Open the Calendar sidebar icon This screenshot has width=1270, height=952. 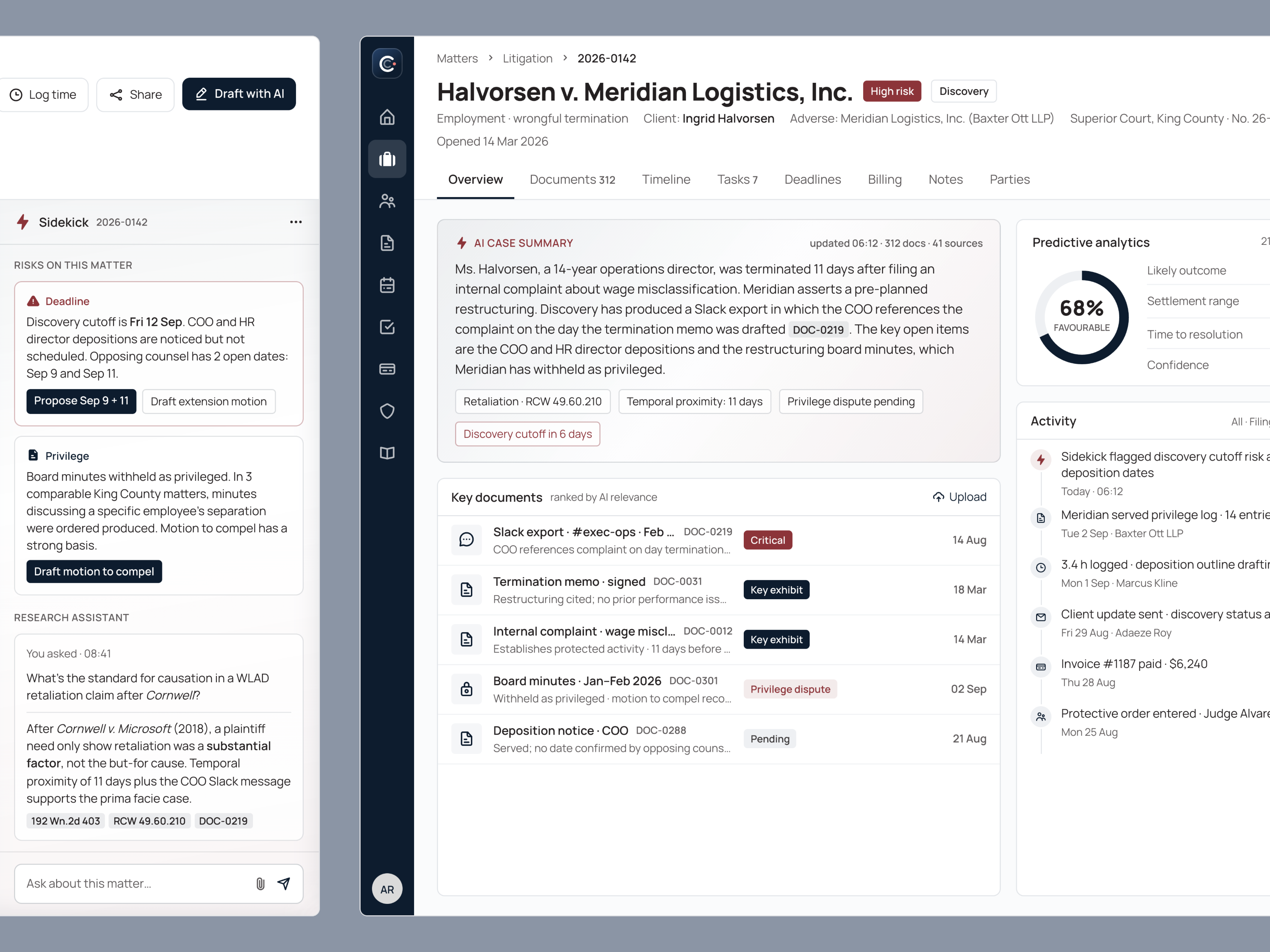coord(387,285)
